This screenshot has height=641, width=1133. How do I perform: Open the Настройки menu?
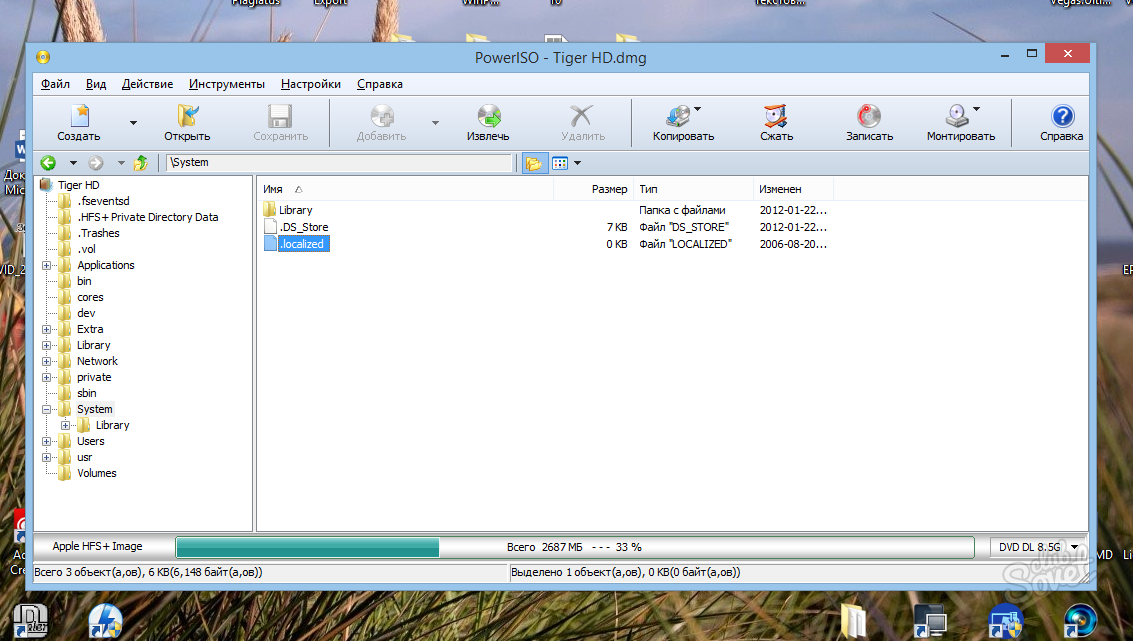311,84
